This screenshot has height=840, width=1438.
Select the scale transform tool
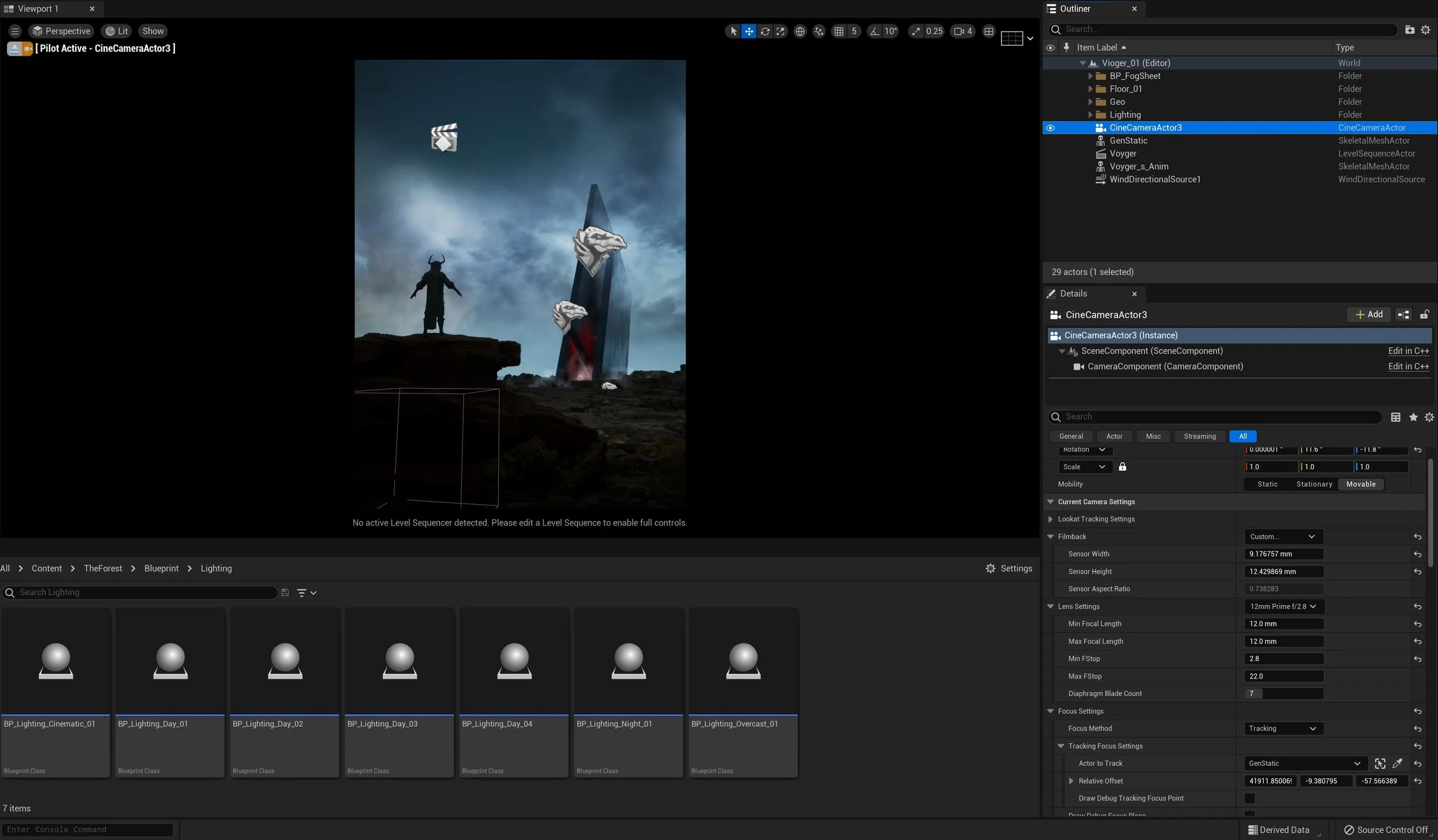[780, 32]
